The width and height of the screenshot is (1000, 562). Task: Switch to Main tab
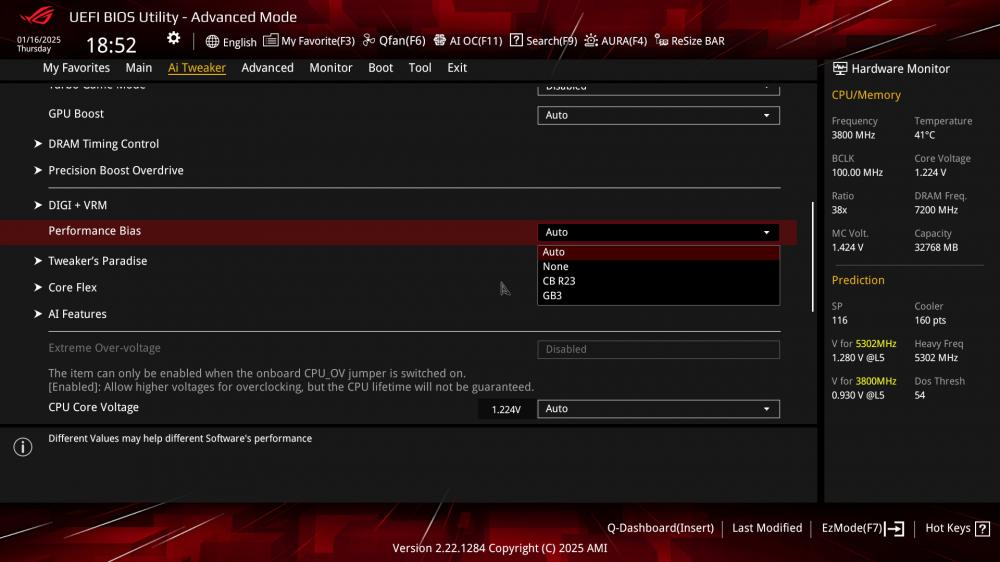tap(138, 68)
